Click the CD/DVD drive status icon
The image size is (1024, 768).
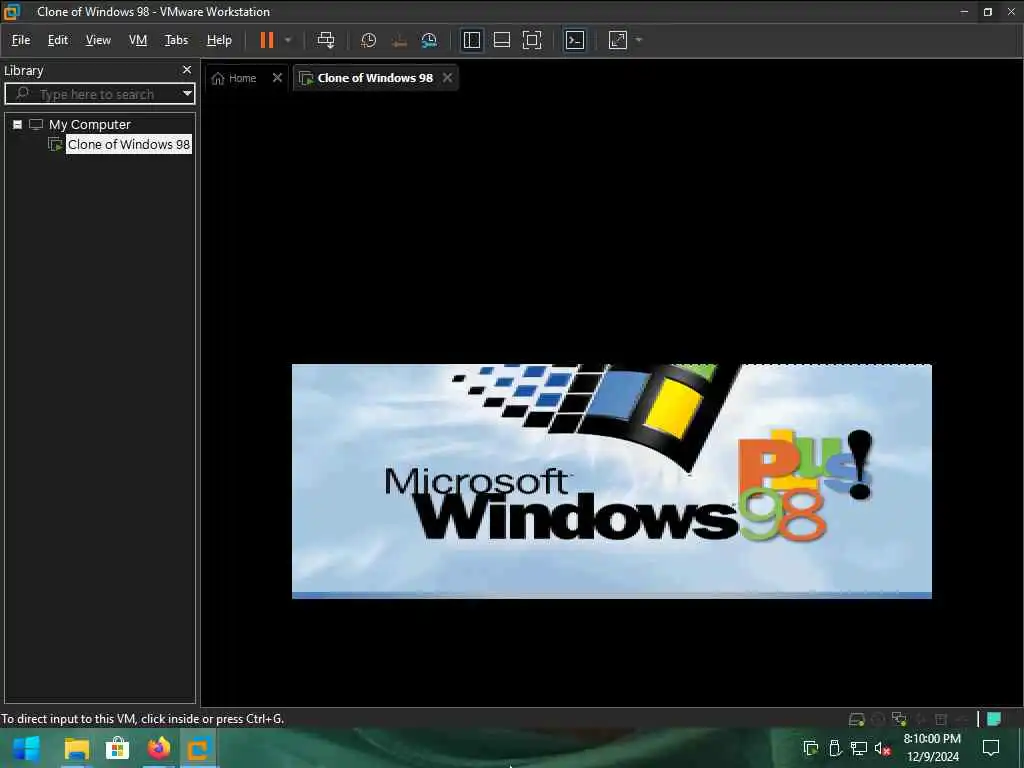[878, 720]
